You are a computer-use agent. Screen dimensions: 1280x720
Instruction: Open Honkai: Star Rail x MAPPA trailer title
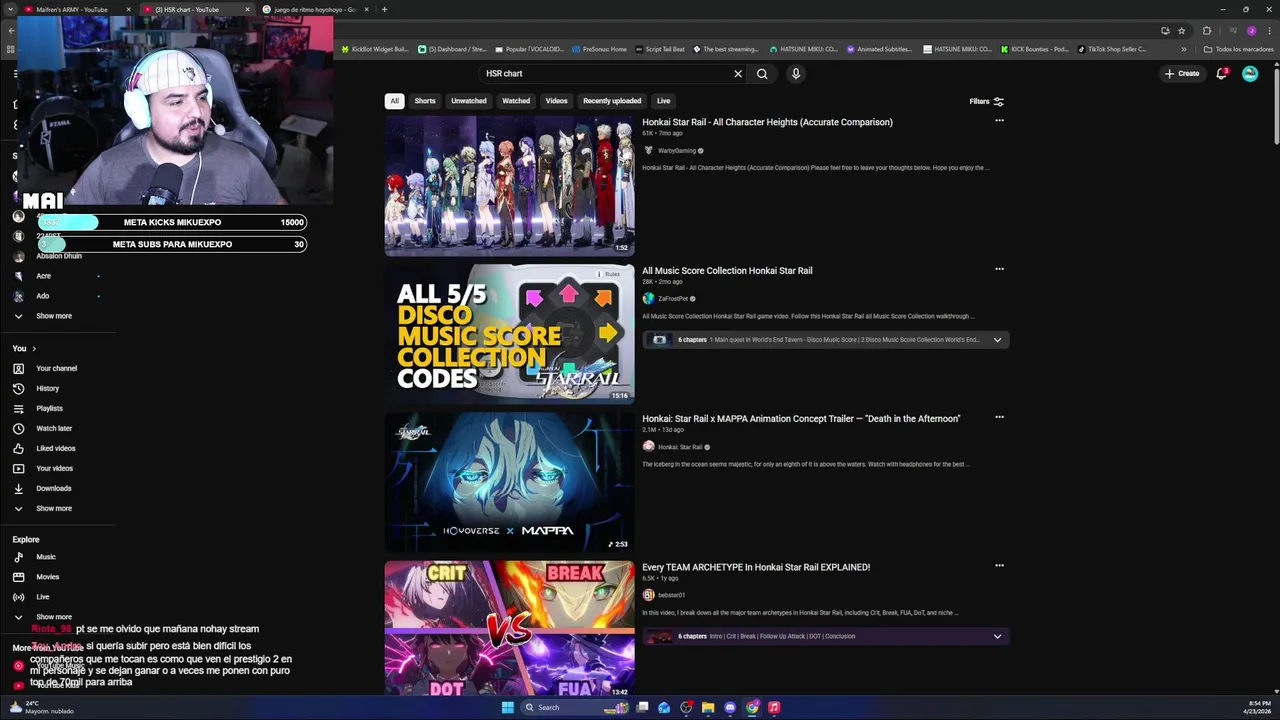[801, 419]
